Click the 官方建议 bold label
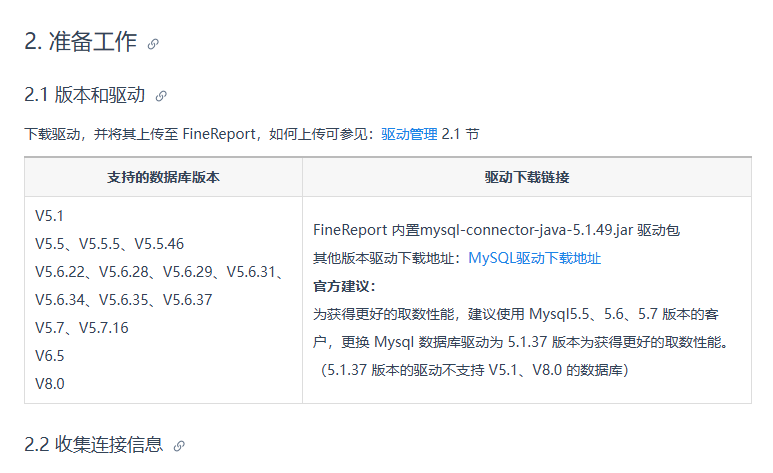 tap(345, 286)
